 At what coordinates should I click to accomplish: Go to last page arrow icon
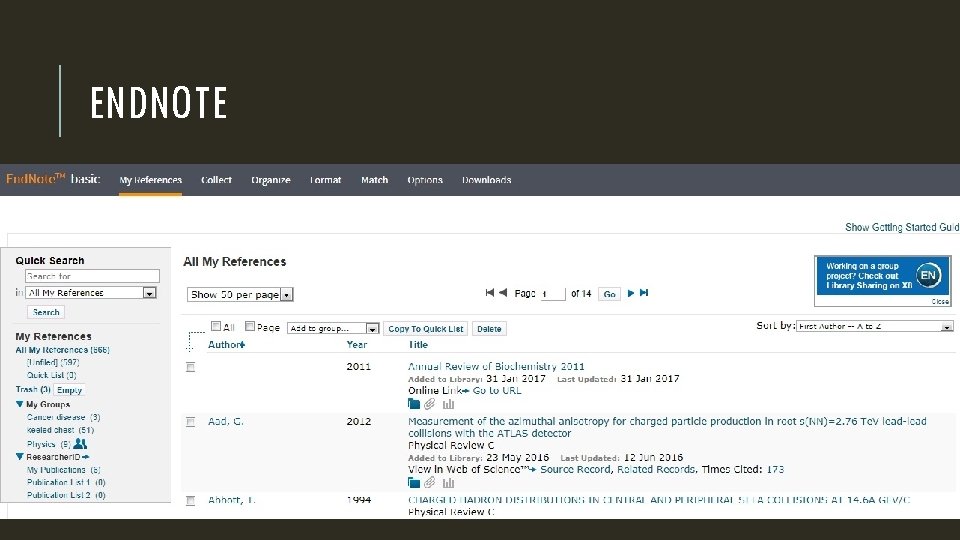(643, 293)
